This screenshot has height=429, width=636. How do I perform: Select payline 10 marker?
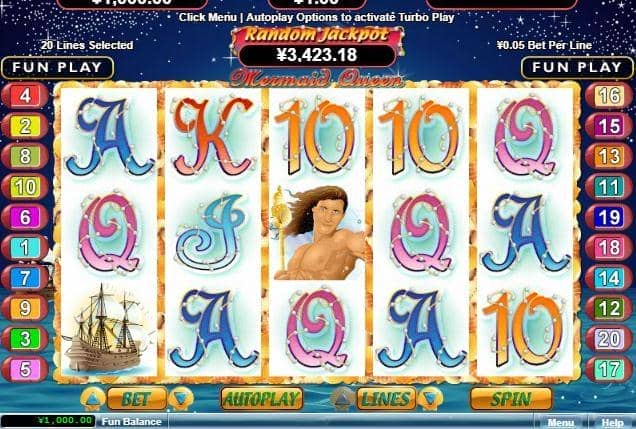(25, 187)
